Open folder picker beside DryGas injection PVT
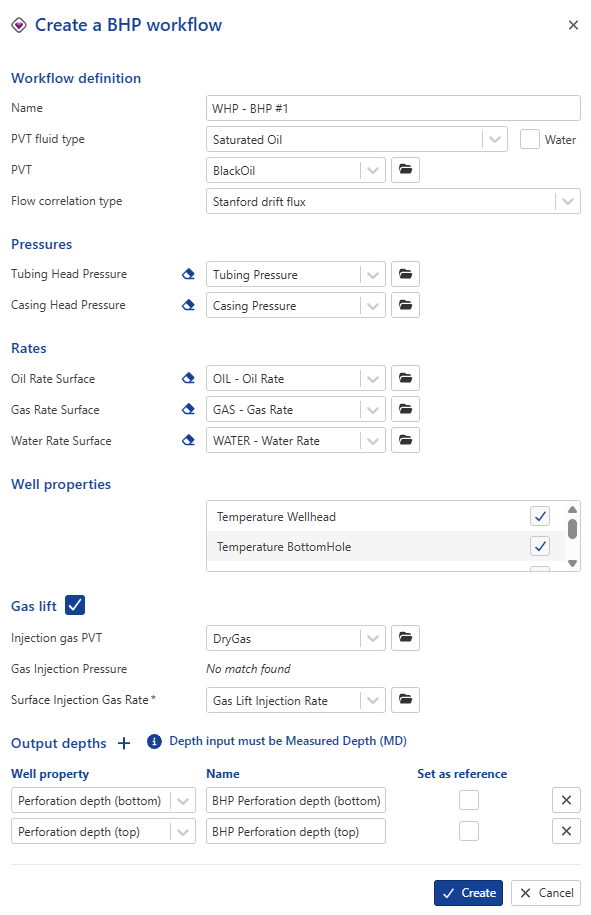591x915 pixels. [x=404, y=637]
